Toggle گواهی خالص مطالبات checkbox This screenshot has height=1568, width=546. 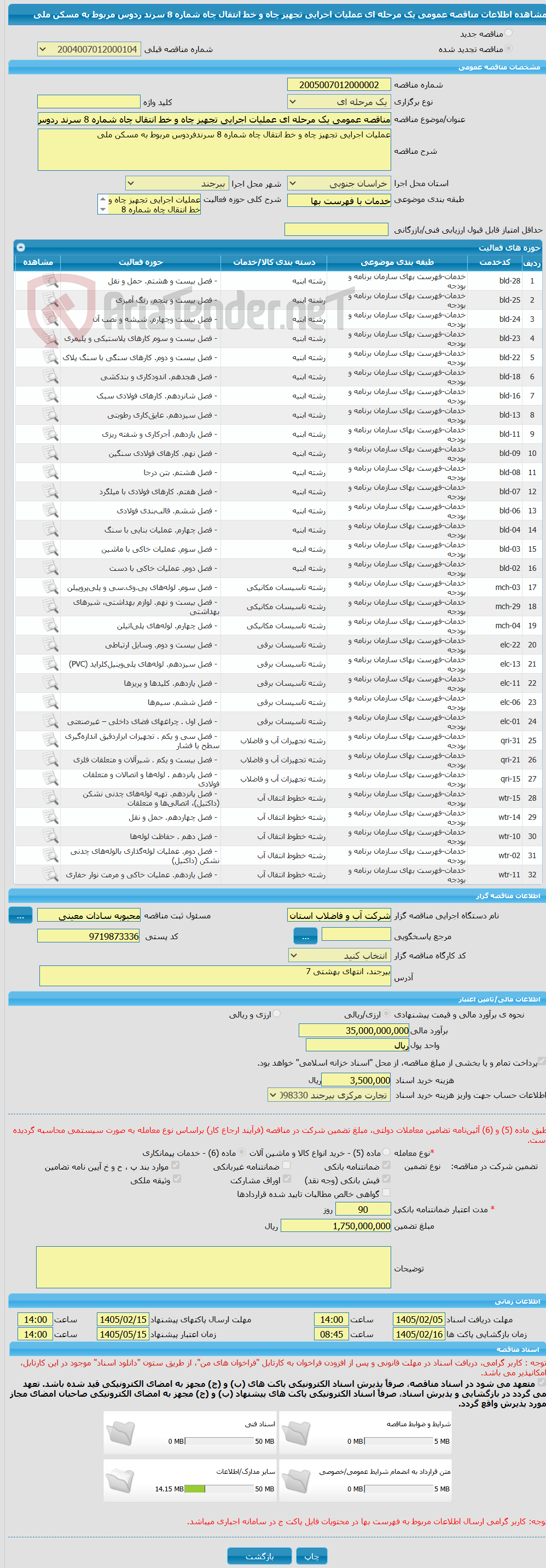point(386,1193)
